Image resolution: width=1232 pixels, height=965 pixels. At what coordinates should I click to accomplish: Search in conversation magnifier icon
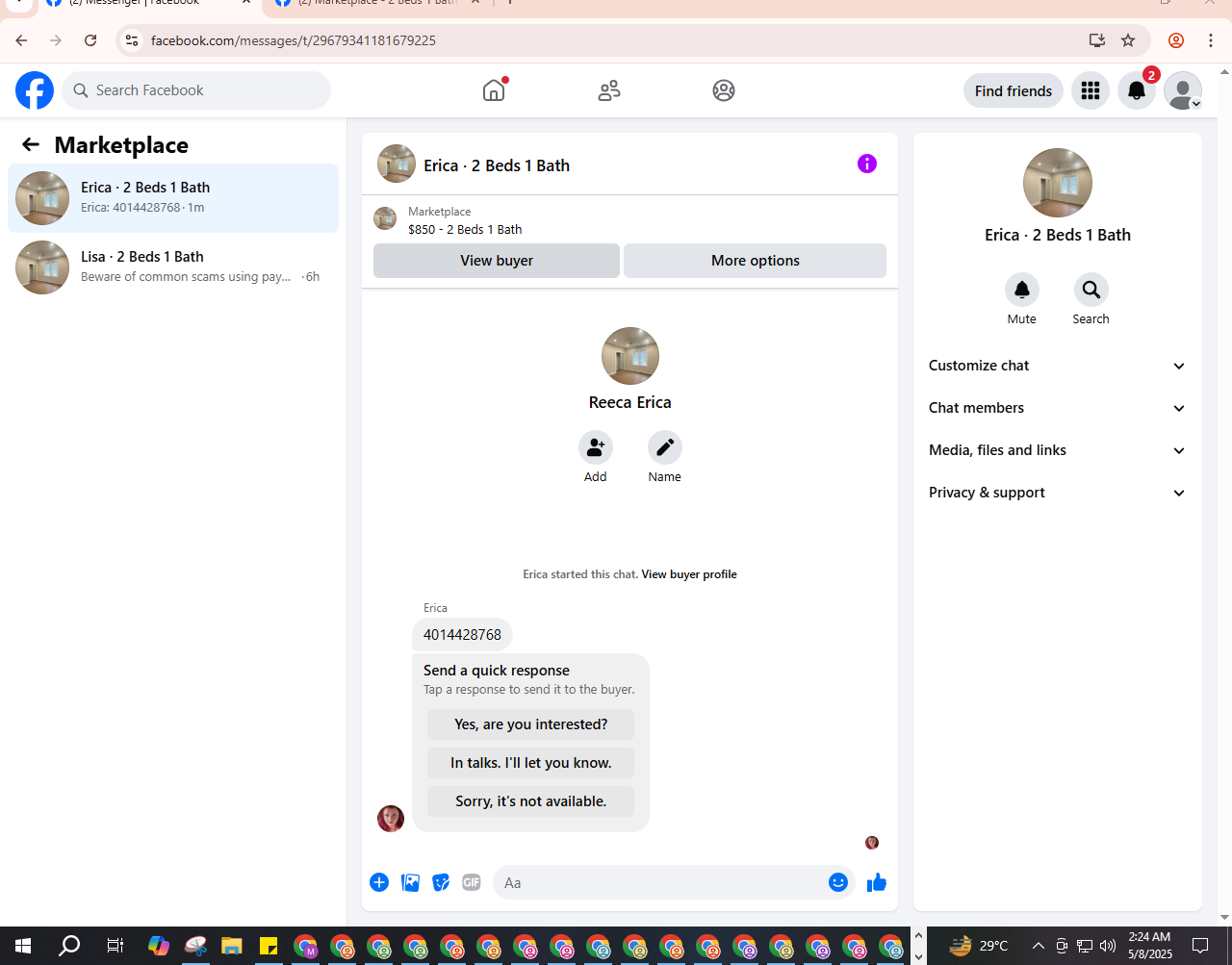tap(1091, 290)
